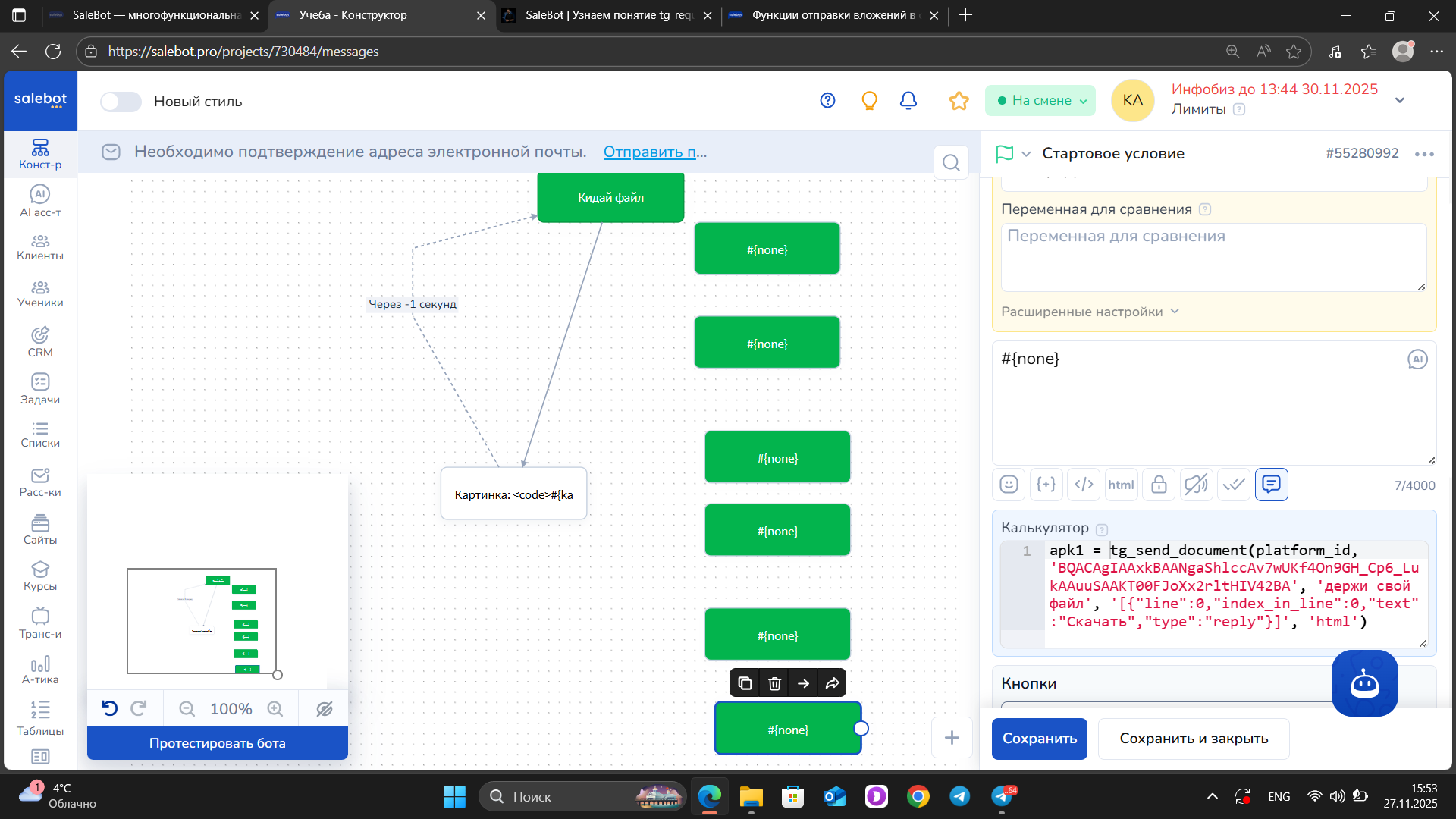Click the Переменная для сравнения text field
Screen dimensions: 1456x819
(1213, 257)
